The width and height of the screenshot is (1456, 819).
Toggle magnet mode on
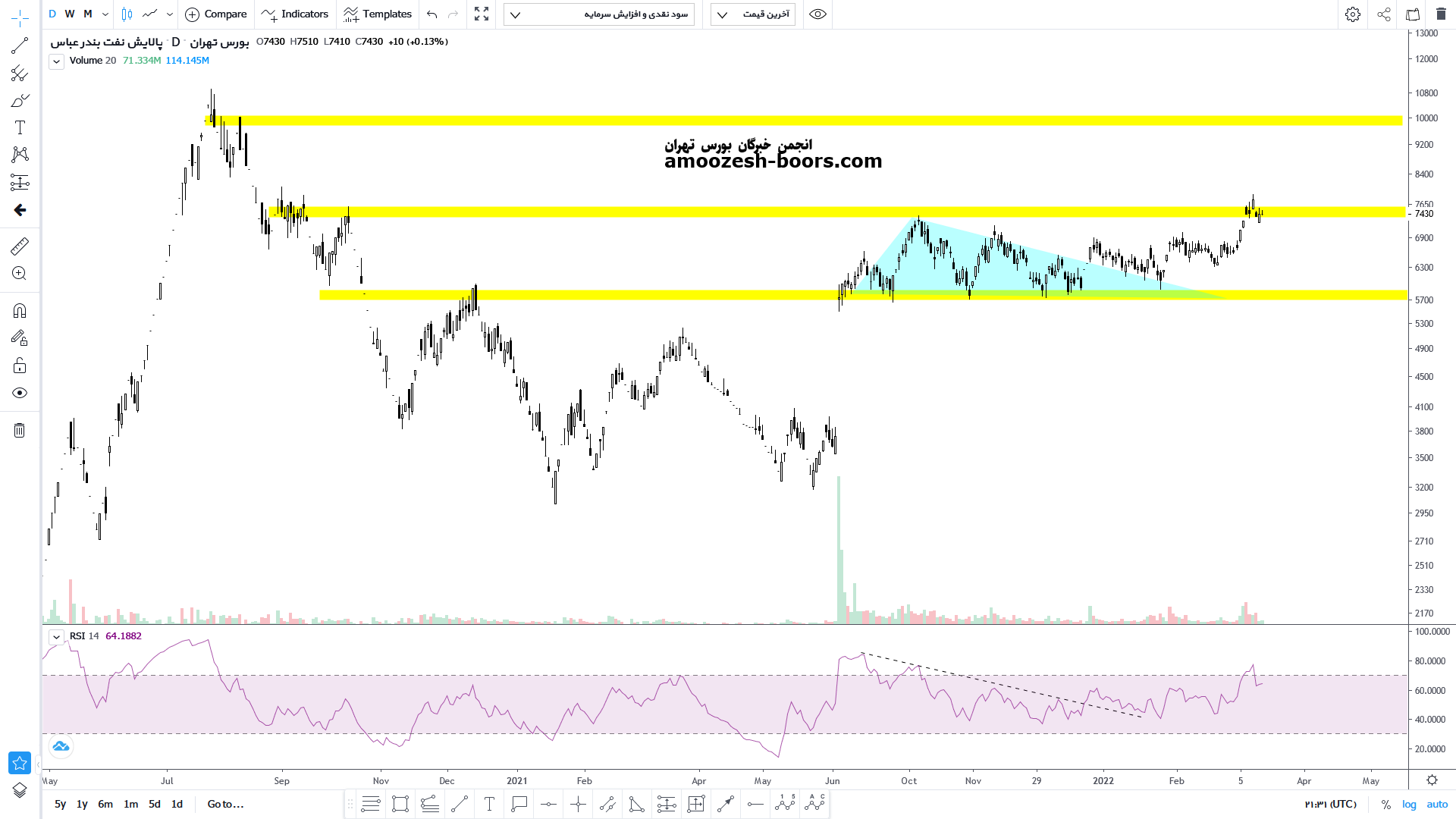(20, 311)
